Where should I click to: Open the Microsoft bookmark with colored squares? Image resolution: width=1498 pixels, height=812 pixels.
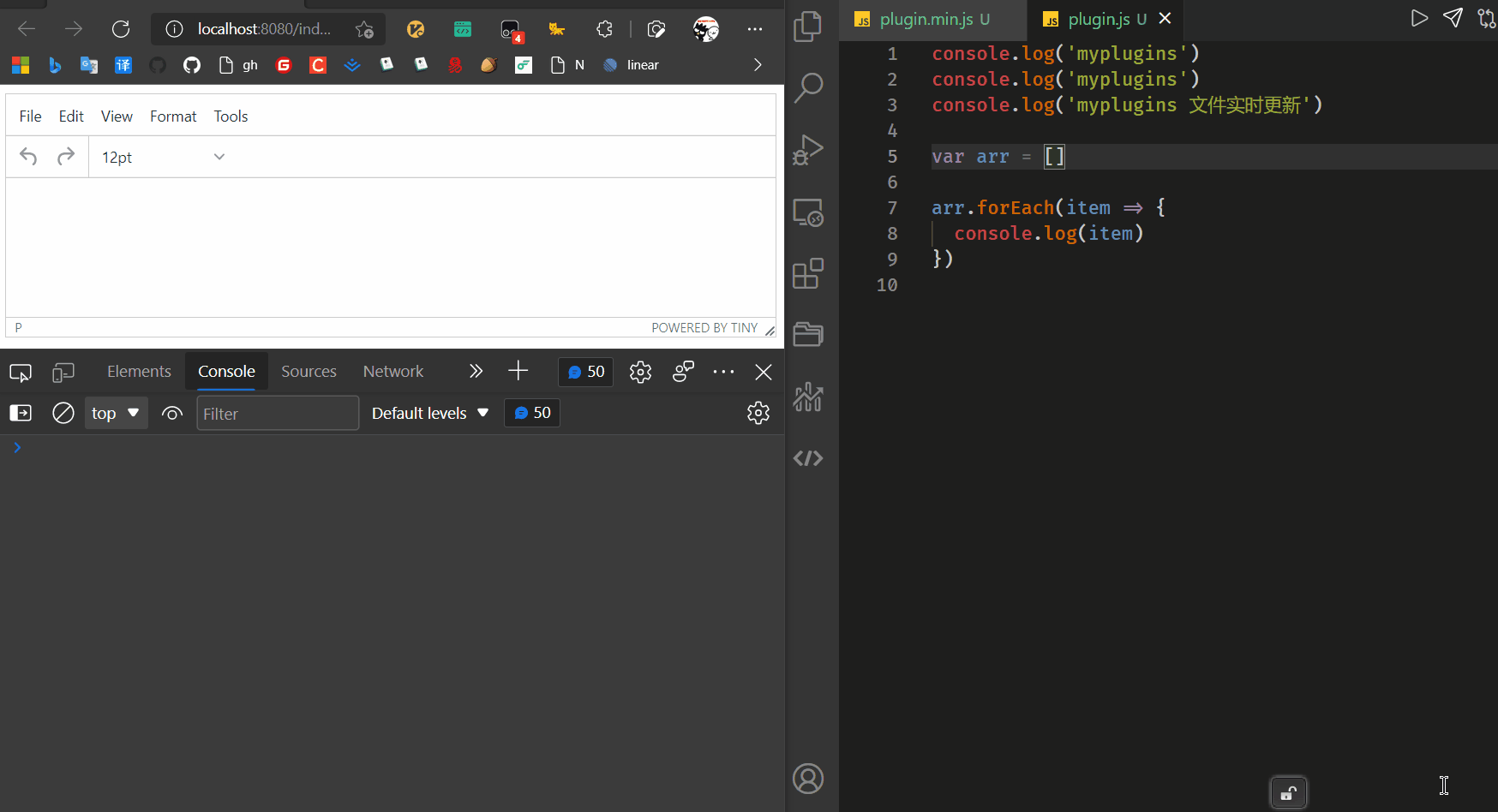21,65
